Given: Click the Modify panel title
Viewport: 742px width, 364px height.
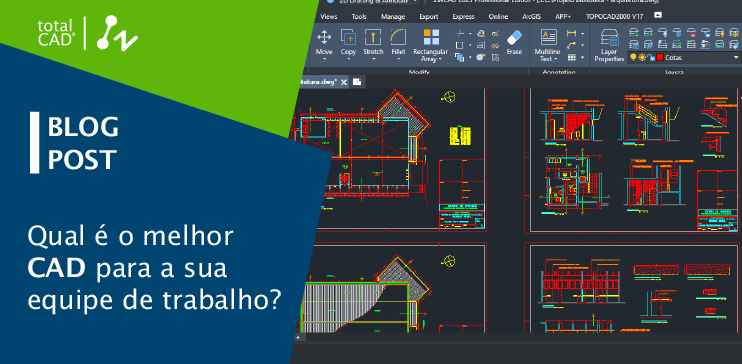Looking at the screenshot, I should pyautogui.click(x=419, y=72).
